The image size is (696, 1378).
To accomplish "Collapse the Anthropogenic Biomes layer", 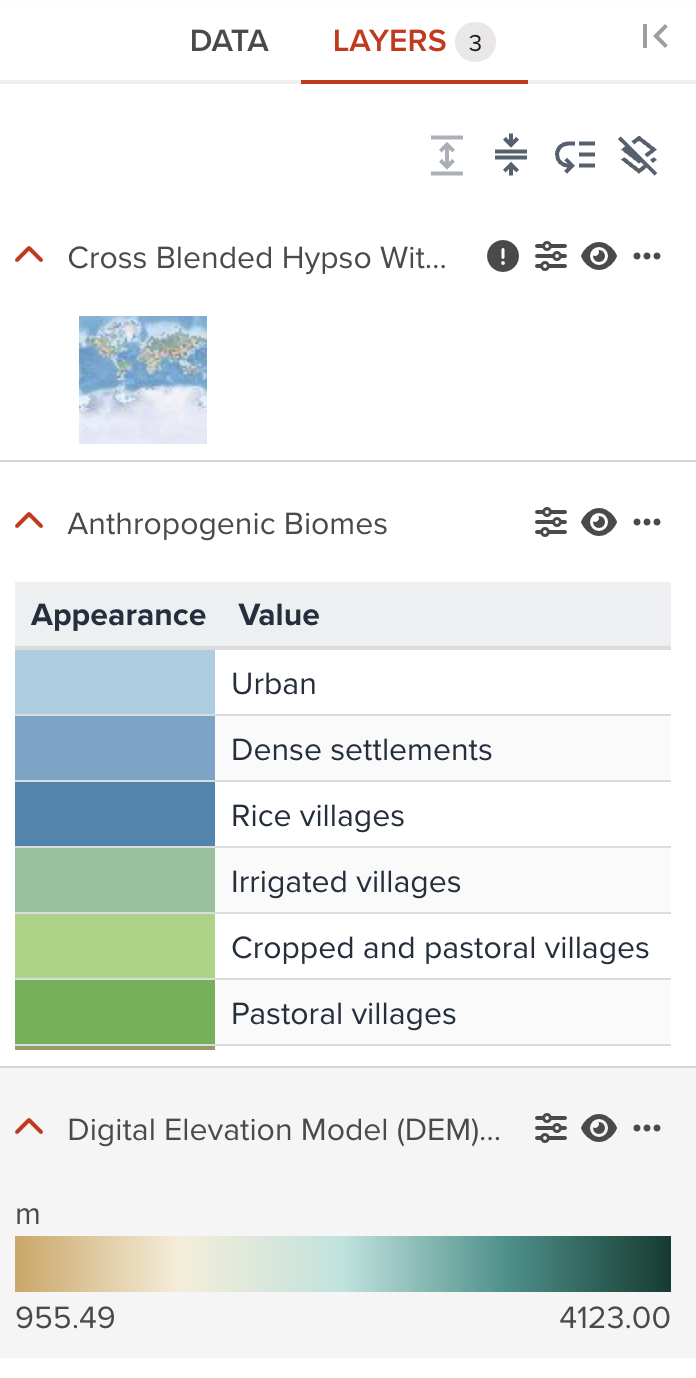I will tap(30, 521).
